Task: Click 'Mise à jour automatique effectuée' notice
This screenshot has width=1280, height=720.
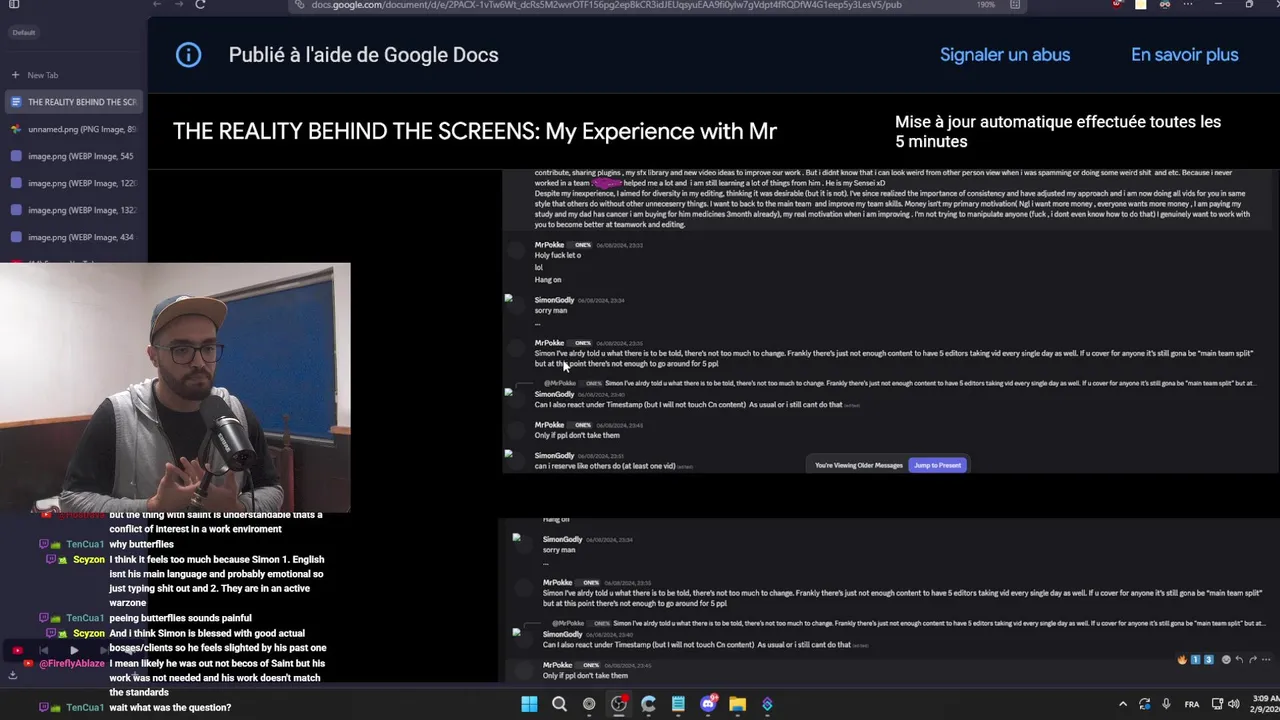Action: pos(1058,131)
